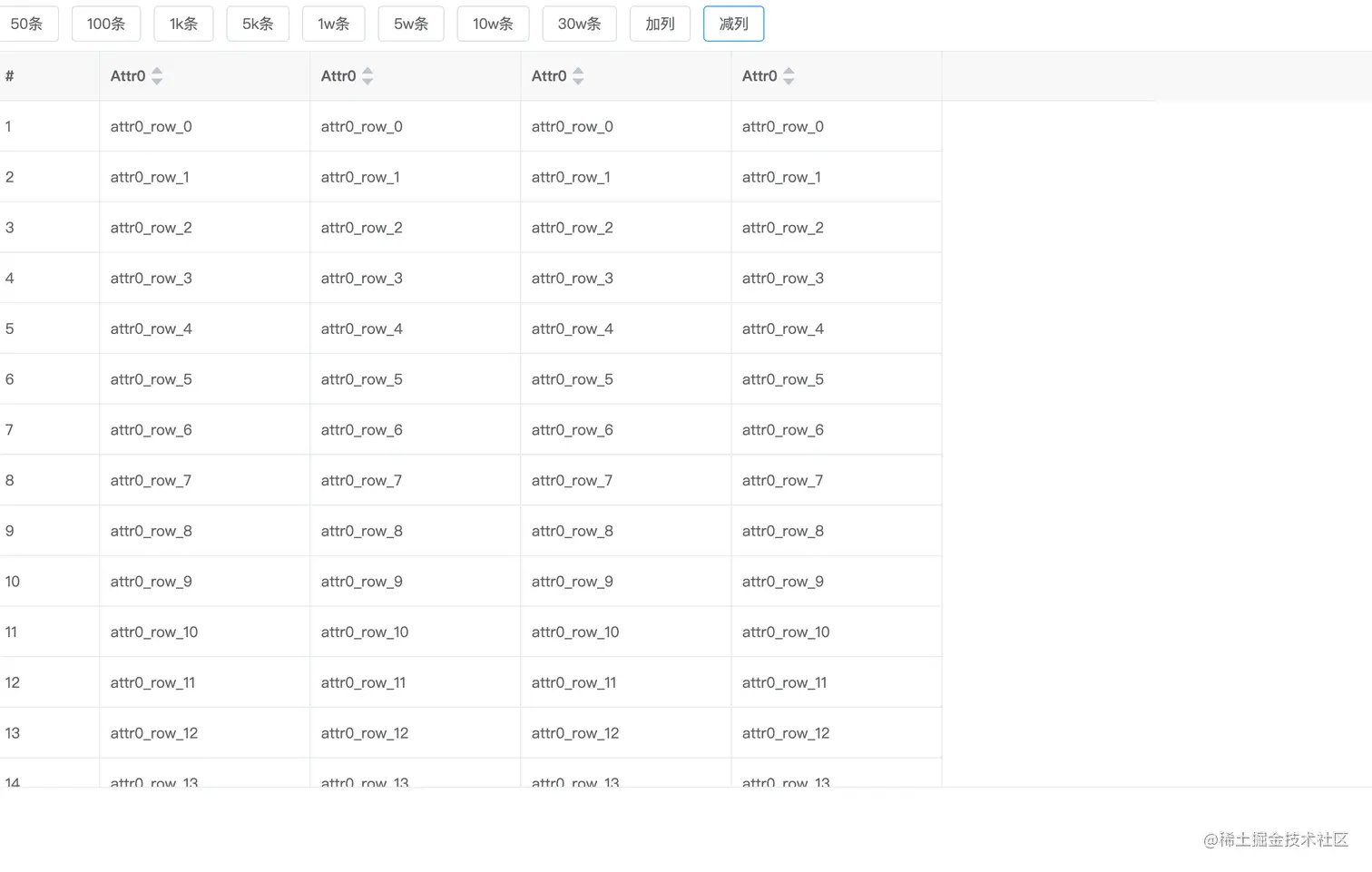Click the first Attr0 column header label
The height and width of the screenshot is (872, 1372).
tap(128, 76)
